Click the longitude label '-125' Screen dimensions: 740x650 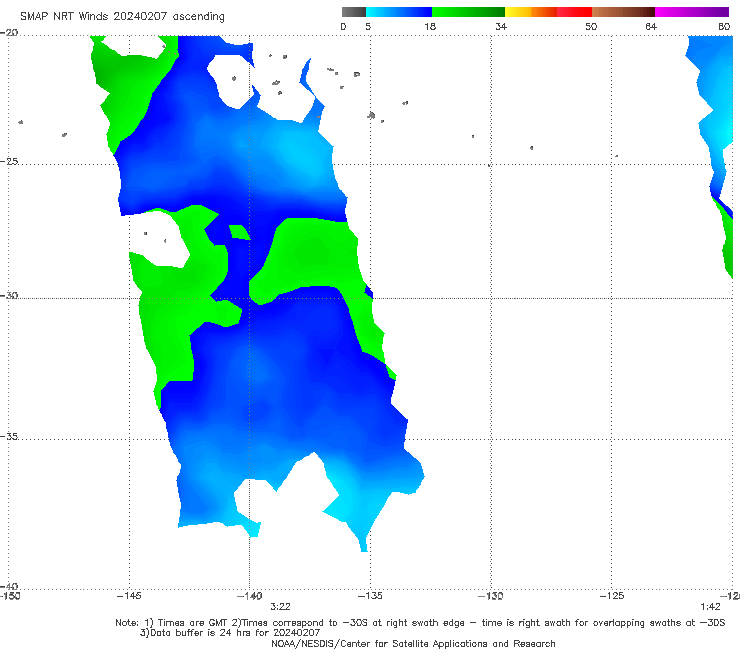pyautogui.click(x=612, y=596)
